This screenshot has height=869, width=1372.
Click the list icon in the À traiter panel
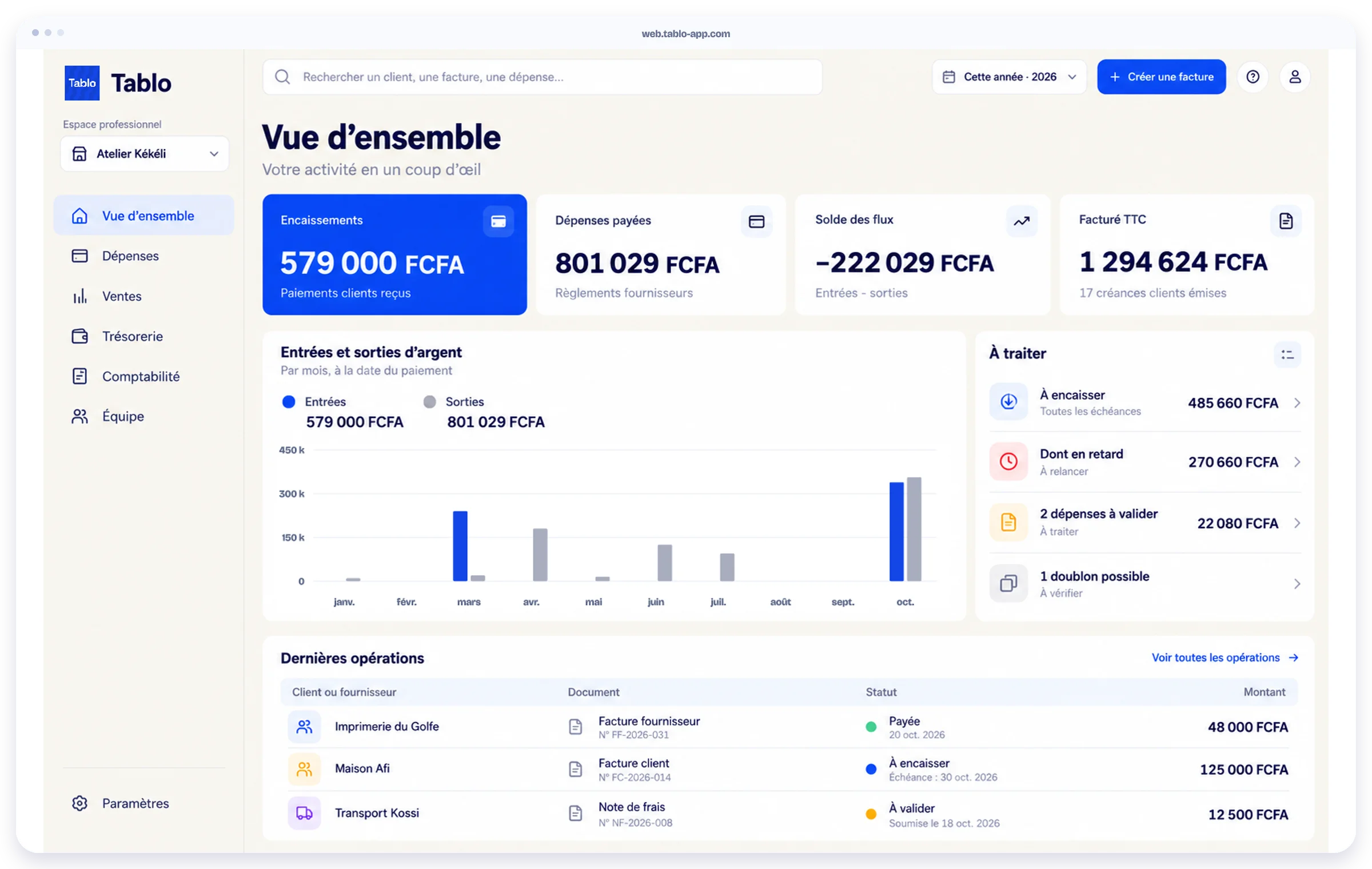coord(1287,354)
